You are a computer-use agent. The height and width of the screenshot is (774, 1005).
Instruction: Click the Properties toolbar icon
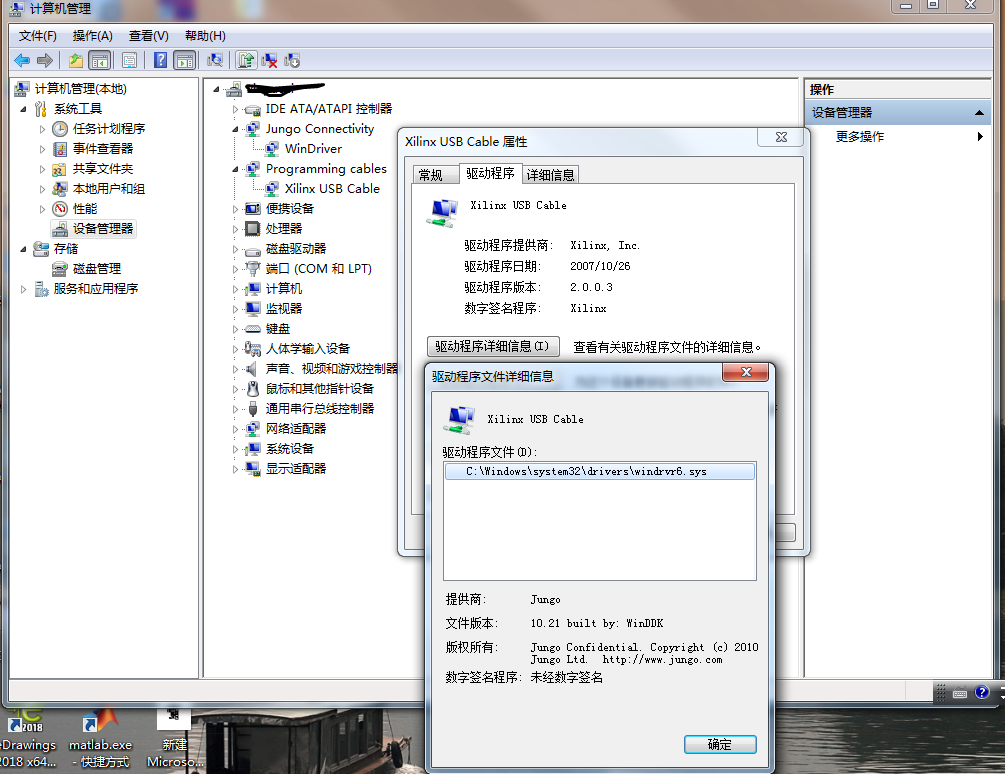pos(129,61)
